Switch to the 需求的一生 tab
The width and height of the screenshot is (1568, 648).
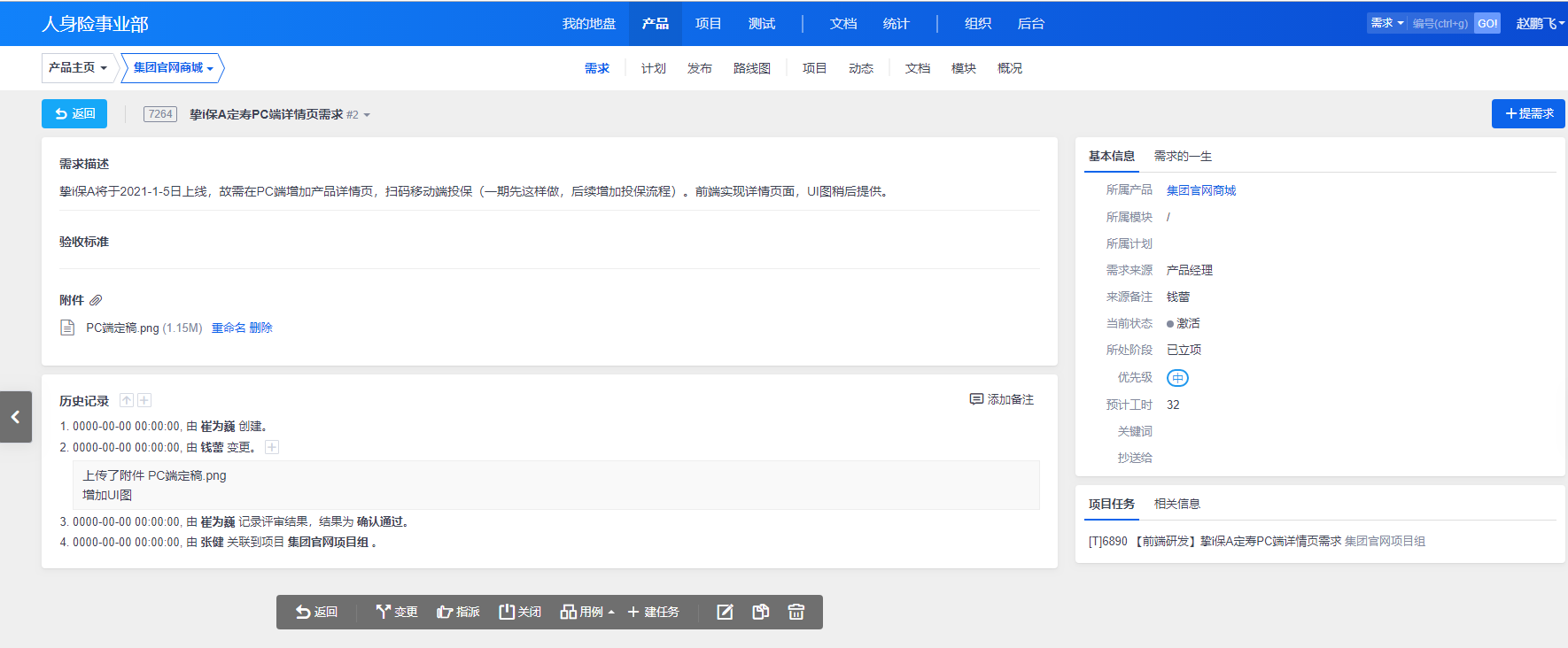[x=1182, y=156]
